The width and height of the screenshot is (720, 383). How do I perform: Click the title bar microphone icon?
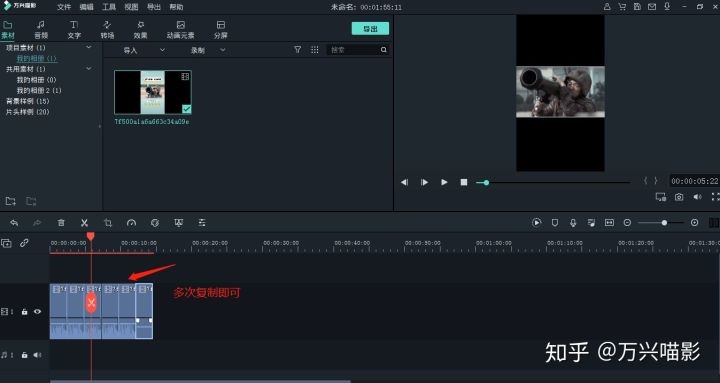(667, 6)
